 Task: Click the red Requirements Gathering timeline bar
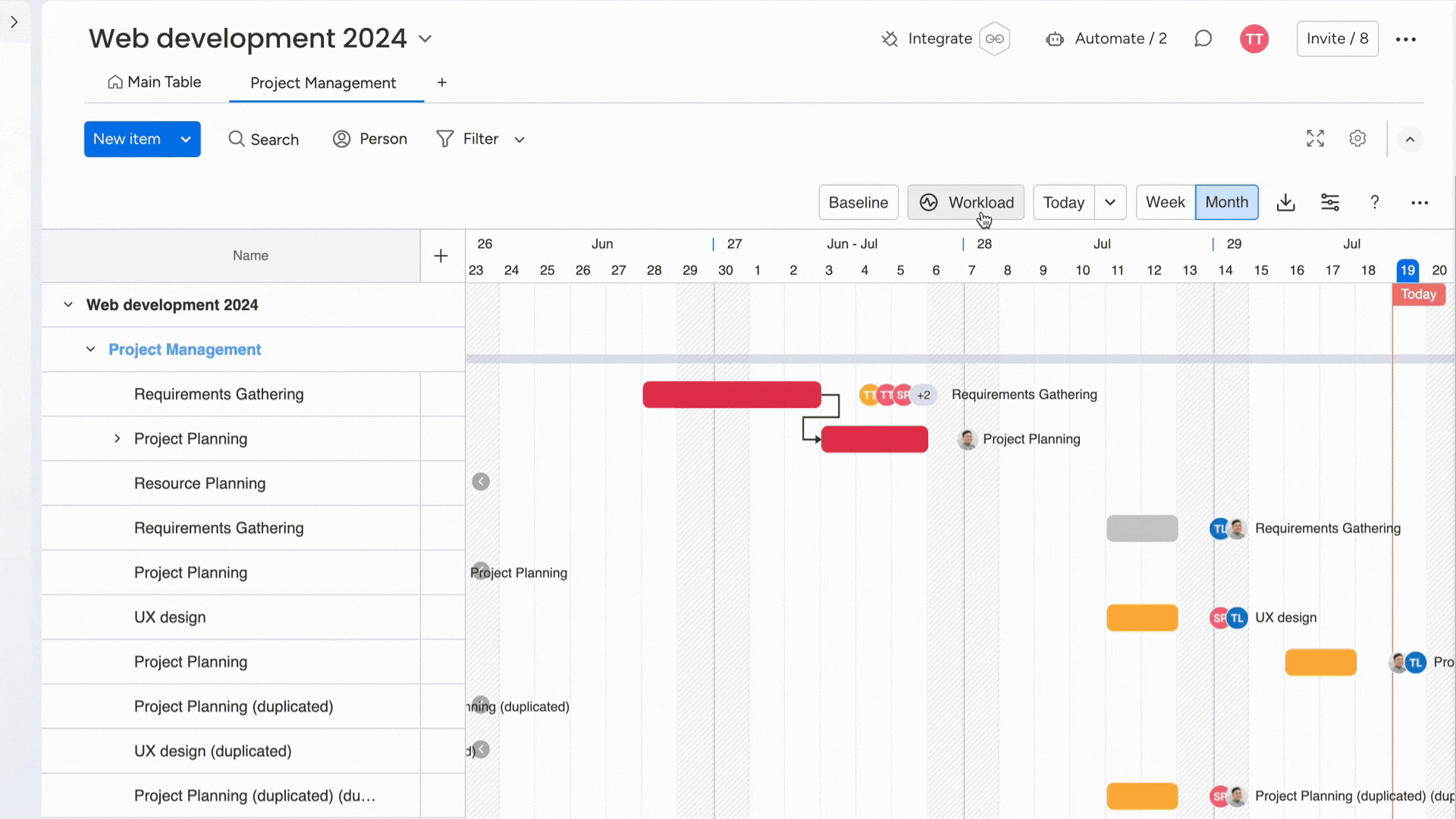click(731, 394)
